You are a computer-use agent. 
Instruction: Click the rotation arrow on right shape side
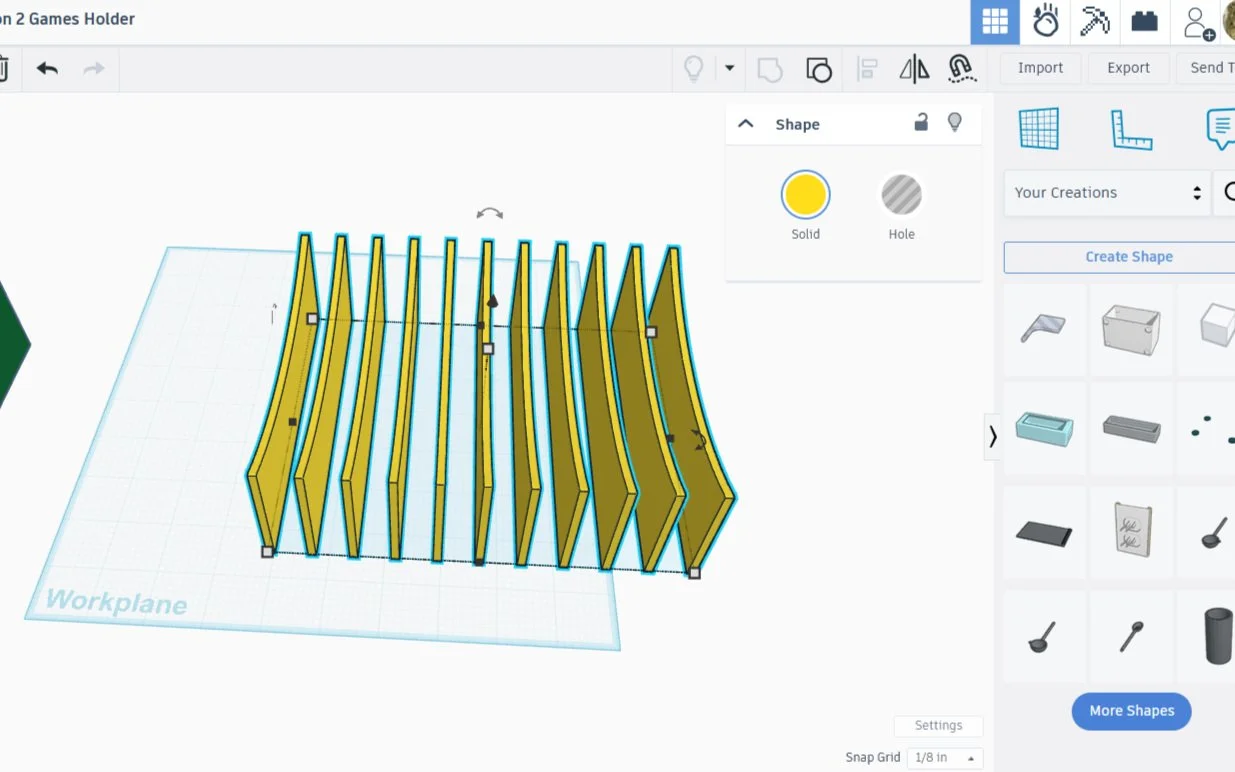click(699, 440)
